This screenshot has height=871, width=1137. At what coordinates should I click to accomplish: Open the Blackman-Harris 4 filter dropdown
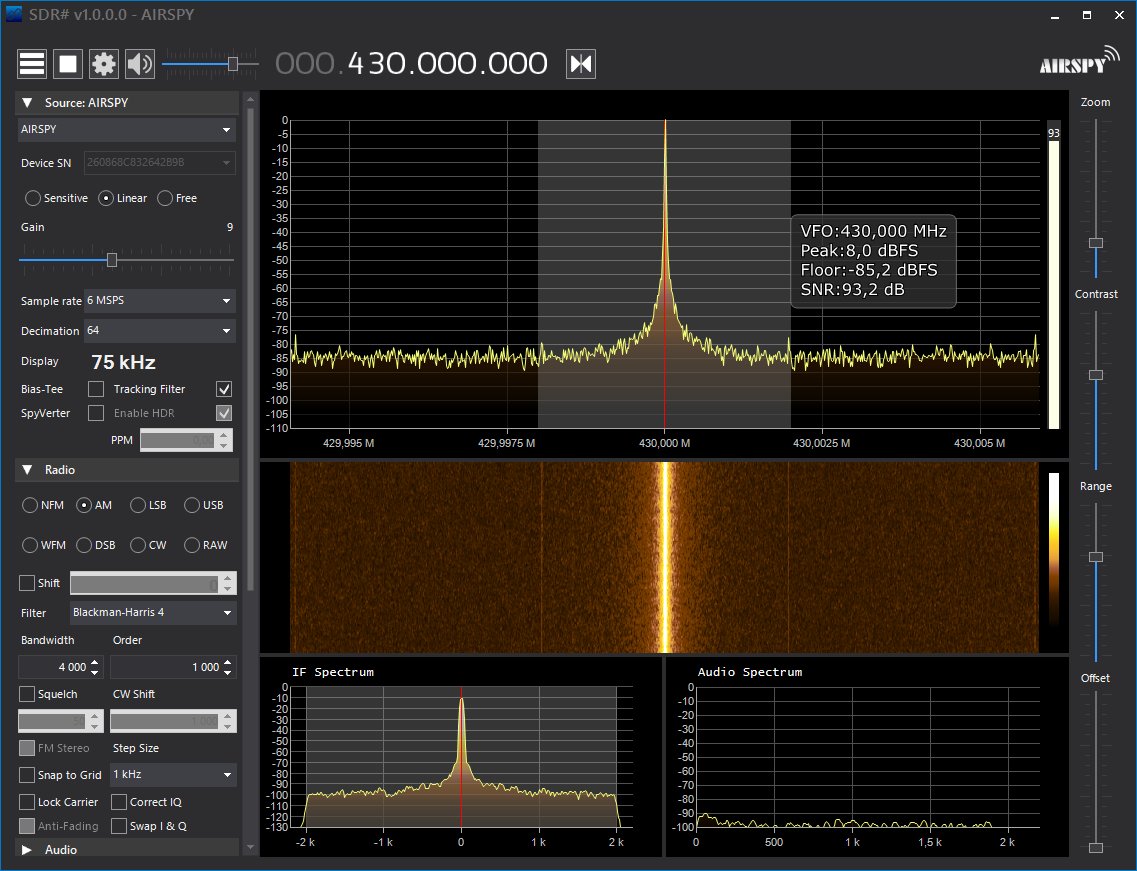pyautogui.click(x=153, y=613)
